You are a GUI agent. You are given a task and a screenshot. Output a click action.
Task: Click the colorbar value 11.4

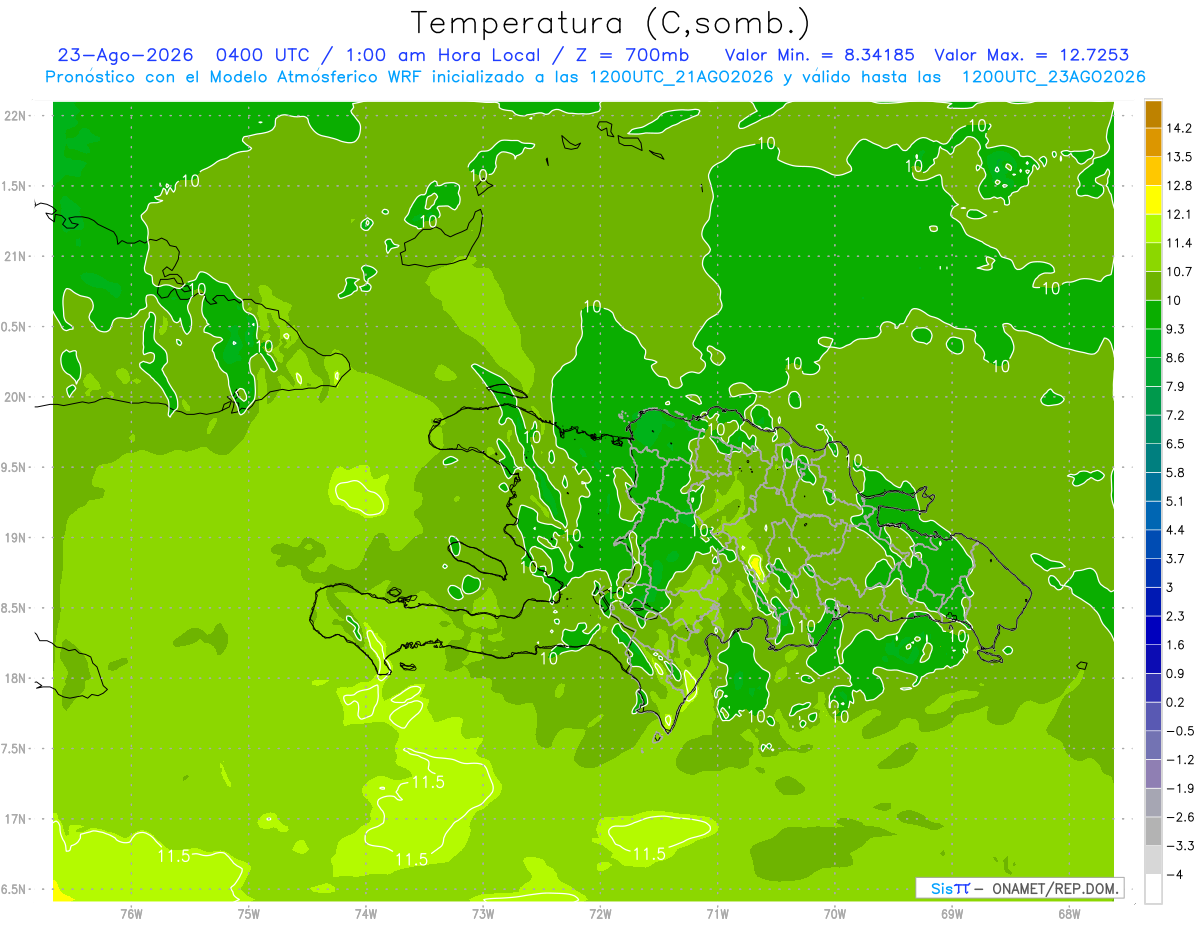(x=1179, y=243)
